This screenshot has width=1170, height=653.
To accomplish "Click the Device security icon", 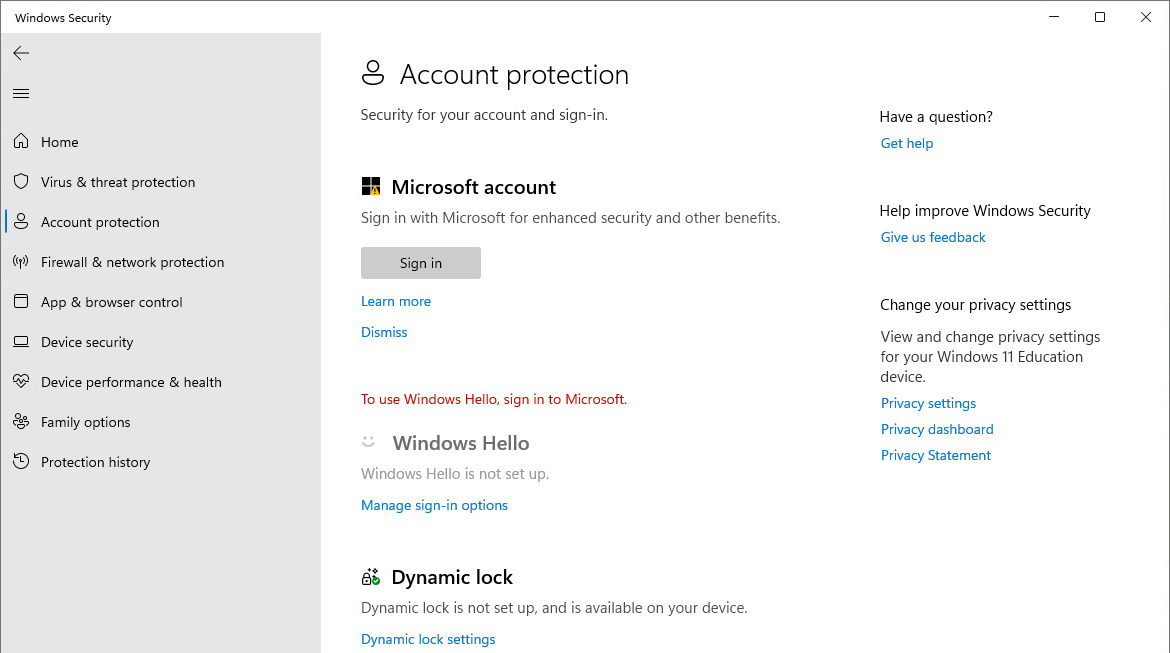I will (x=21, y=341).
